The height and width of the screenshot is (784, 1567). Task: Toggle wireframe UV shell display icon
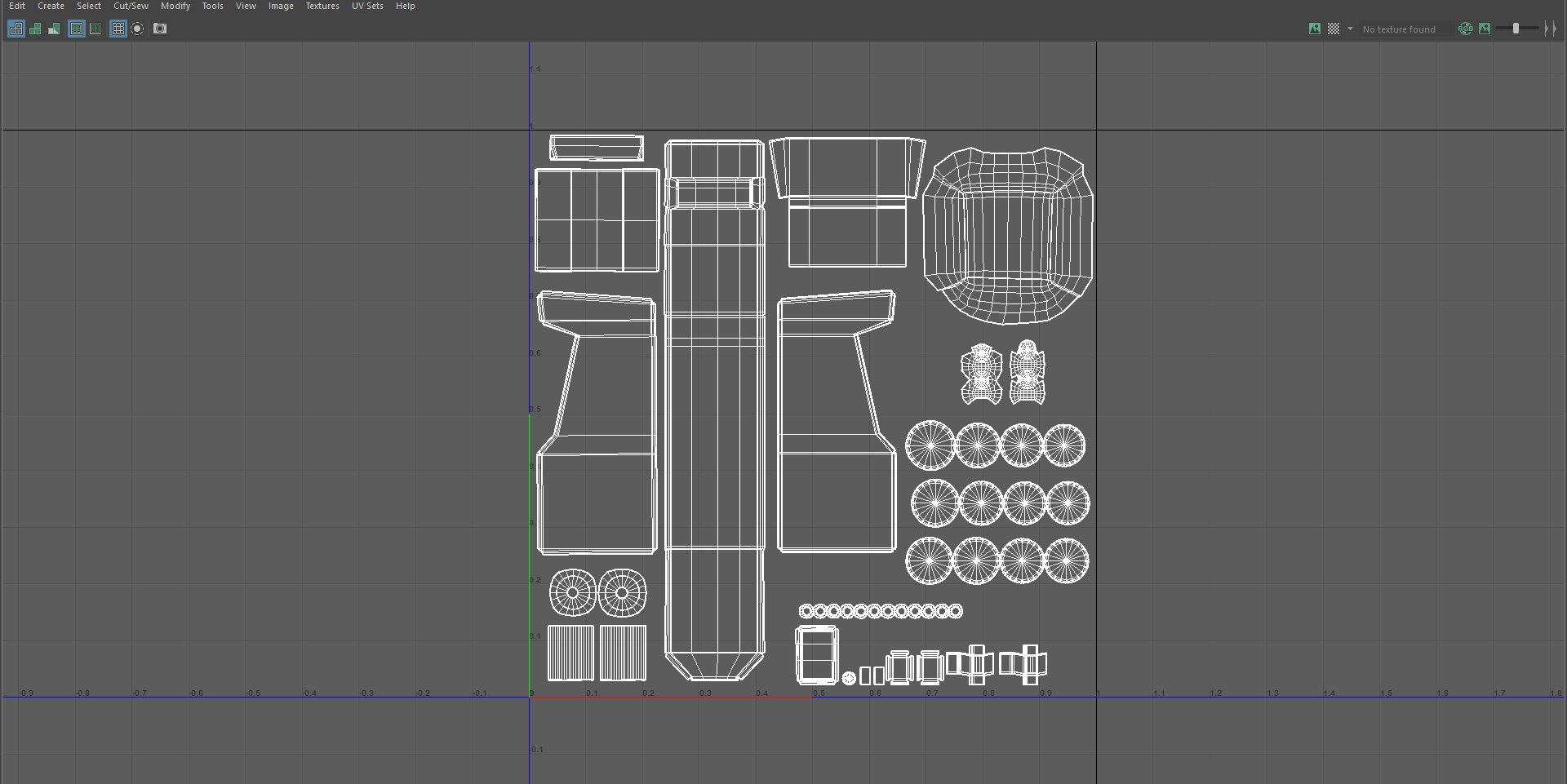(x=16, y=29)
